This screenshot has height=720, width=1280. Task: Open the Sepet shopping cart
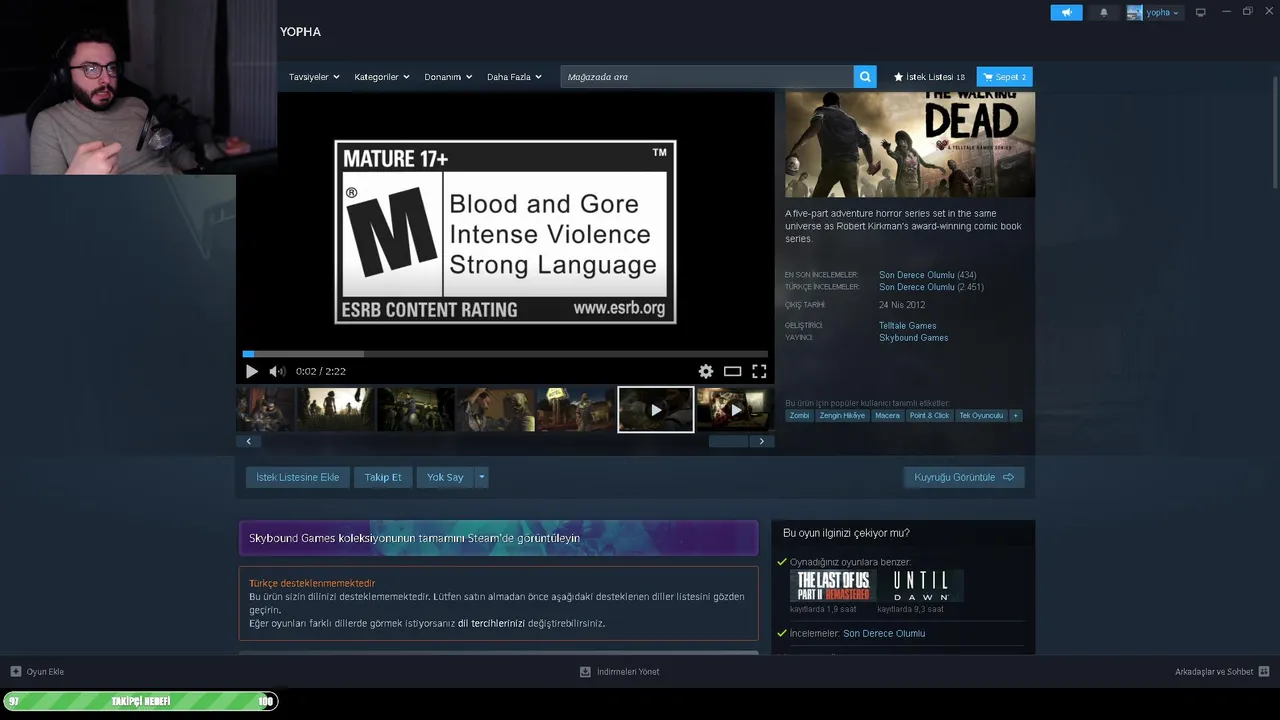(x=1005, y=77)
